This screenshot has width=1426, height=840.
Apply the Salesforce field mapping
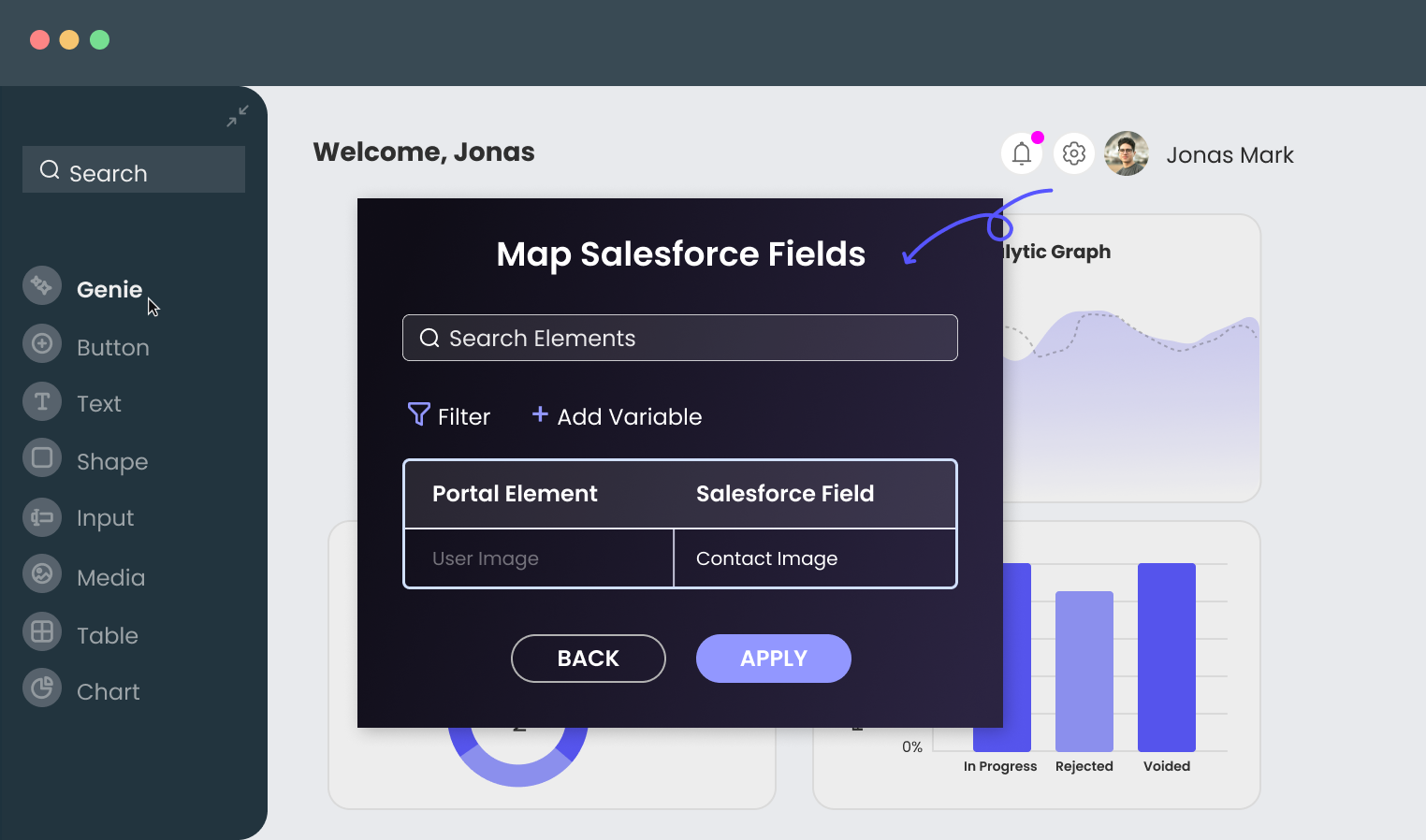click(x=773, y=659)
